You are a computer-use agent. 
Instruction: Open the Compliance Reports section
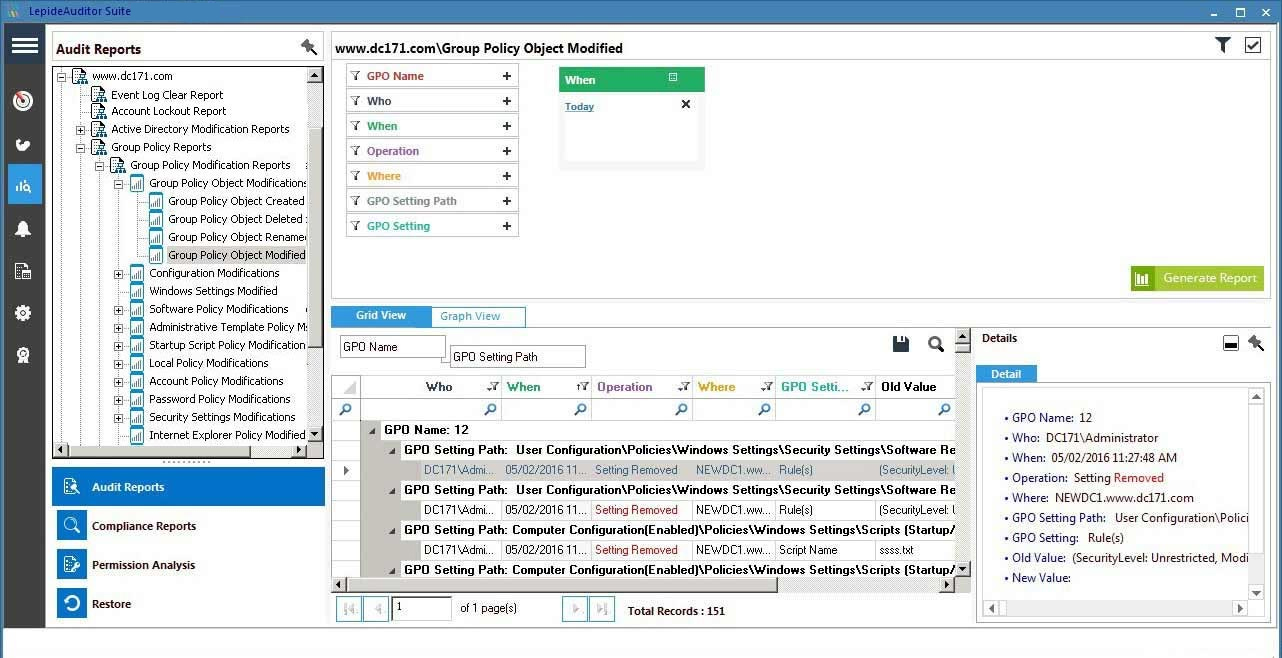click(189, 526)
